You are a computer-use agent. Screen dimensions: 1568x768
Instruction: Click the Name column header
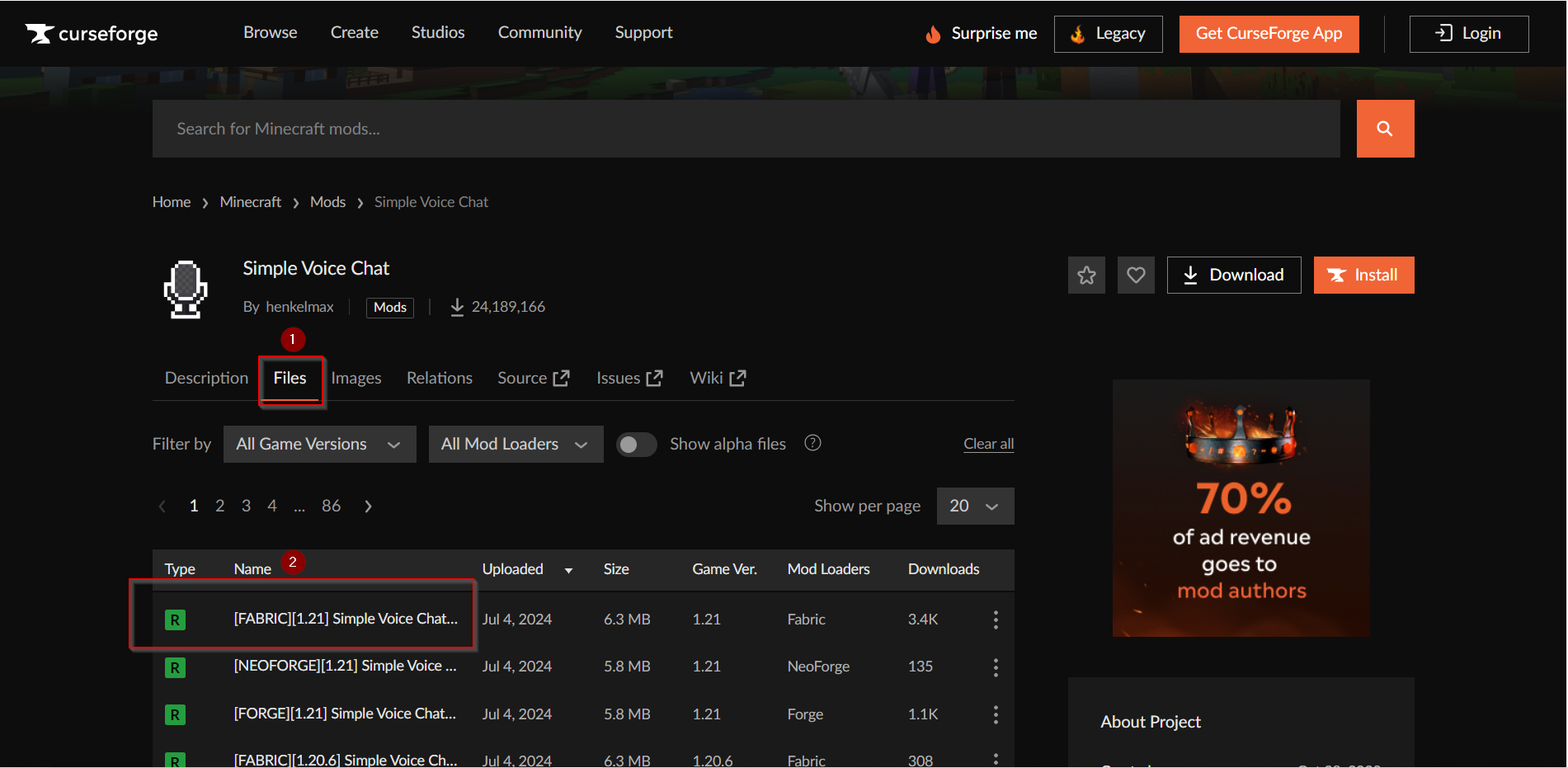click(252, 569)
